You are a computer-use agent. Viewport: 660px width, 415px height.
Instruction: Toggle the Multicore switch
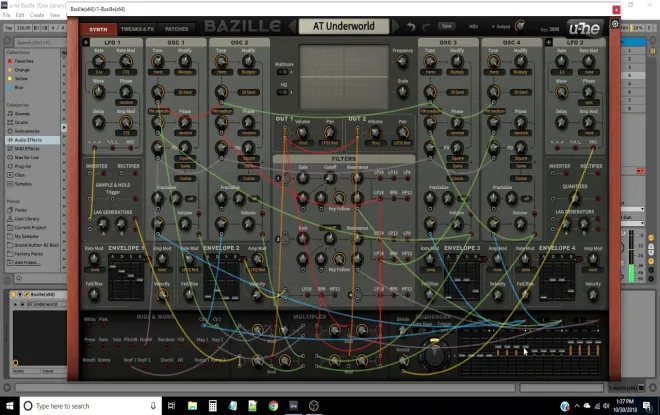(x=282, y=72)
